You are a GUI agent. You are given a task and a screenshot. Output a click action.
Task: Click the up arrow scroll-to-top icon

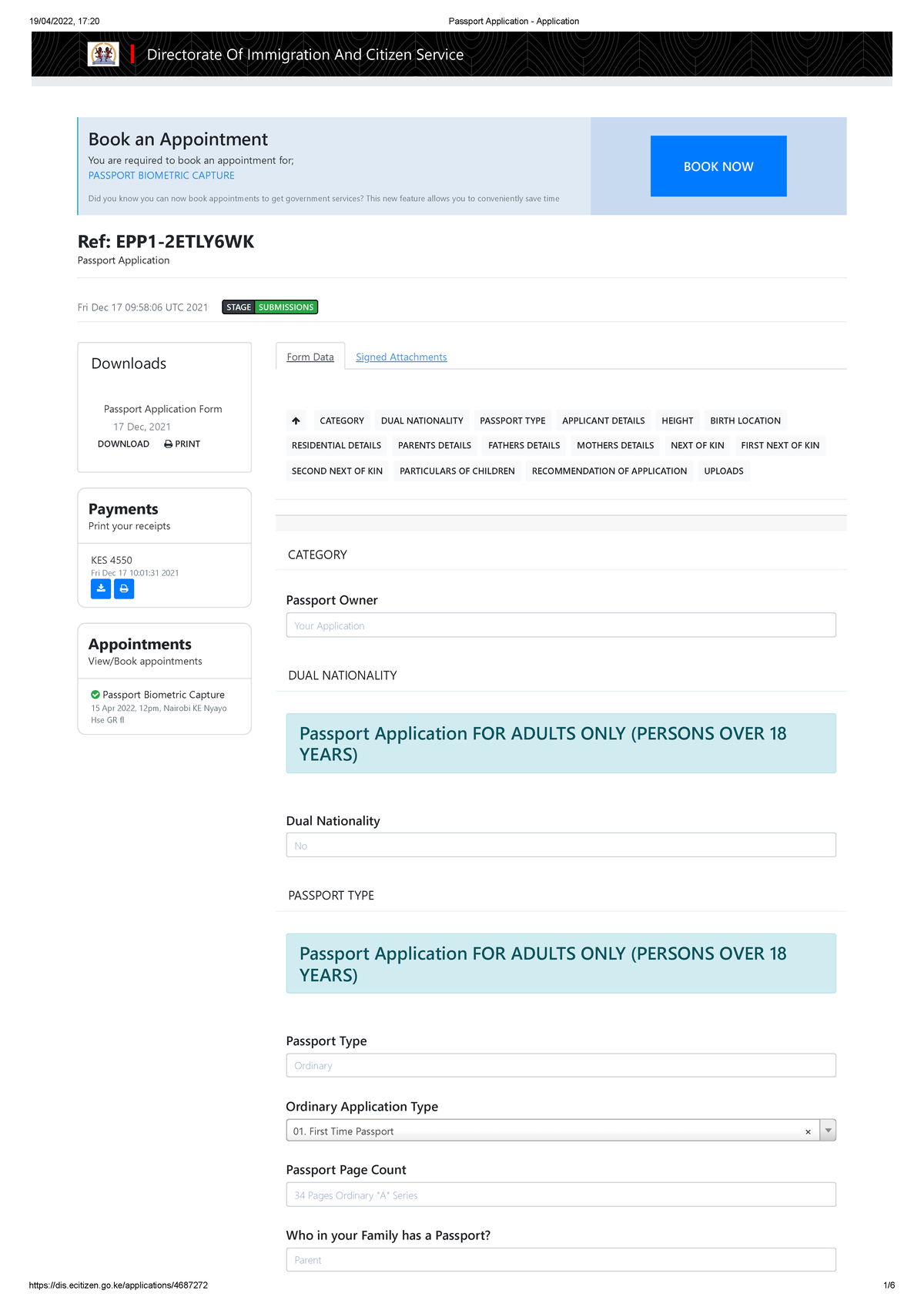tap(296, 421)
